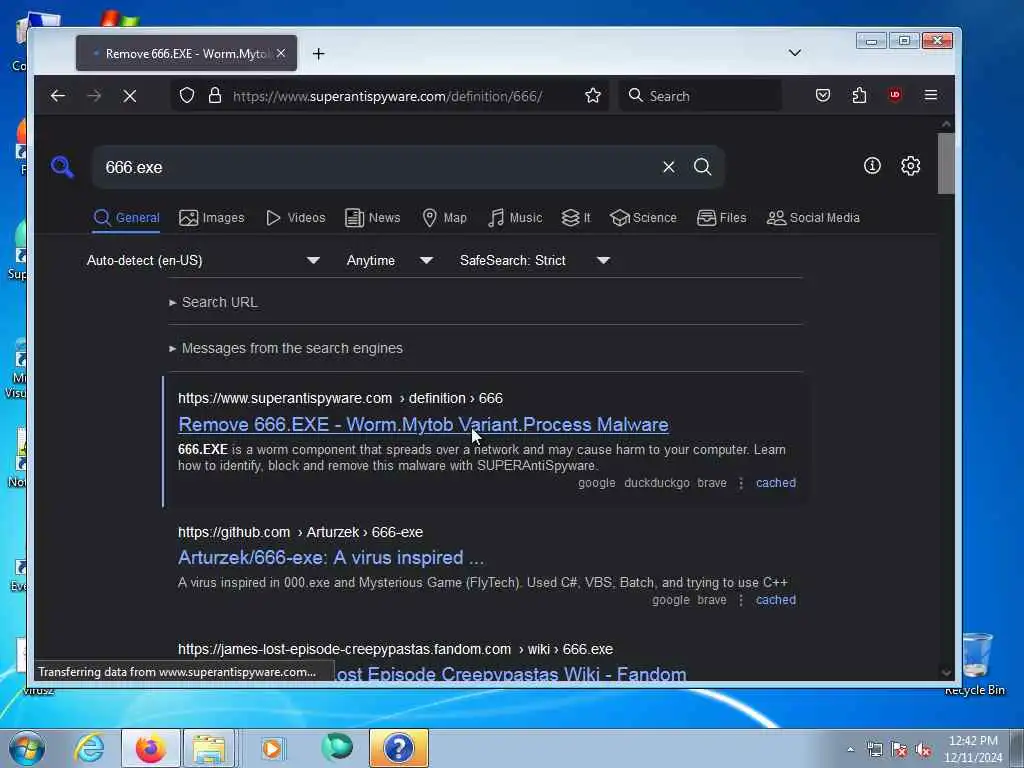This screenshot has height=768, width=1024.
Task: Click the SearXNG logo icon
Action: coord(62,167)
